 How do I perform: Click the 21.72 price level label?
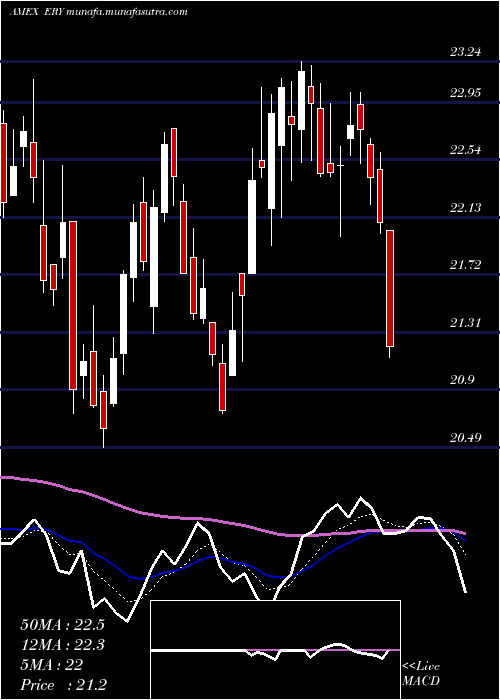coord(465,265)
